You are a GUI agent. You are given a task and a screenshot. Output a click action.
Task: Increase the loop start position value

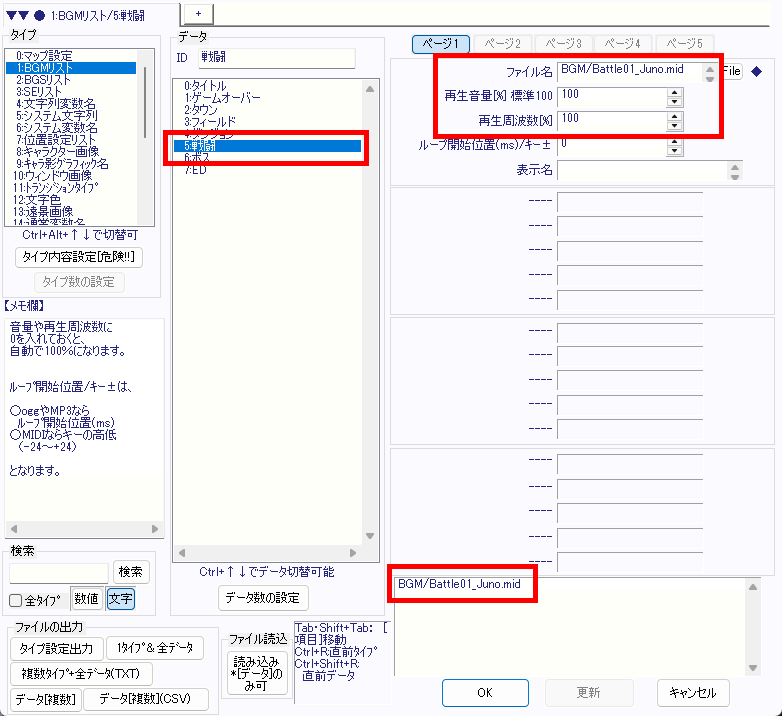point(675,140)
